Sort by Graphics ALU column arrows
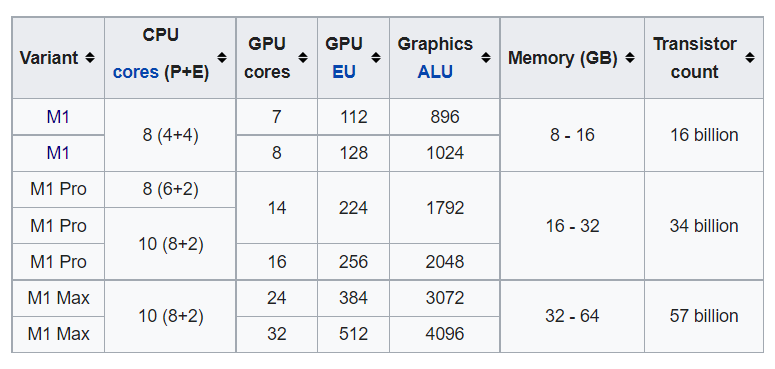 (x=486, y=58)
